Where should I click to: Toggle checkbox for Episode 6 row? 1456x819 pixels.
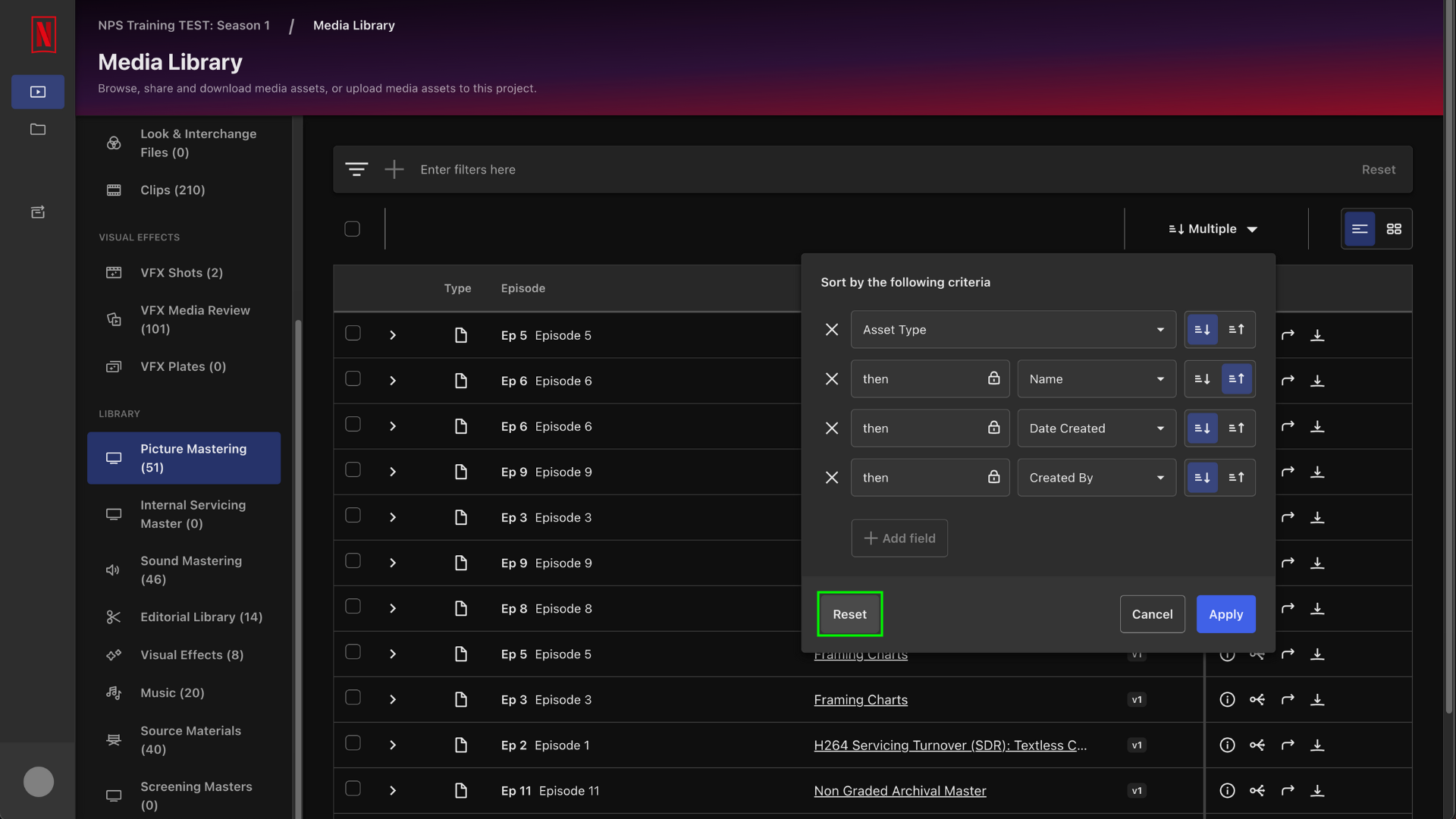(351, 380)
